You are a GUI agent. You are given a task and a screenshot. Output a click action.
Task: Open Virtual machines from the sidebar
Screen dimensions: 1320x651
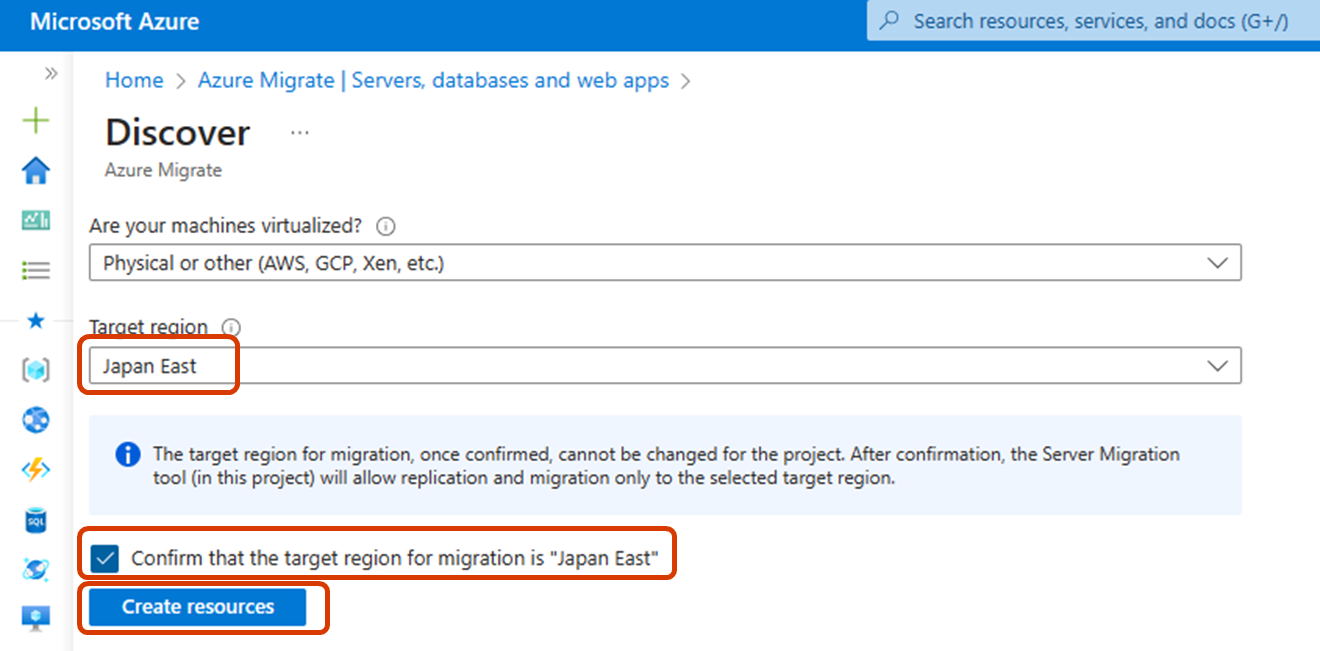pyautogui.click(x=36, y=618)
